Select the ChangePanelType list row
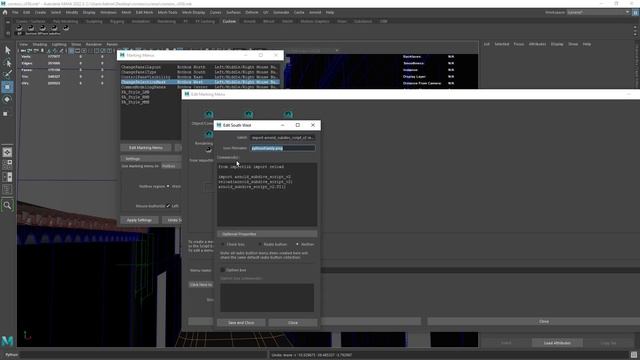 click(x=200, y=72)
